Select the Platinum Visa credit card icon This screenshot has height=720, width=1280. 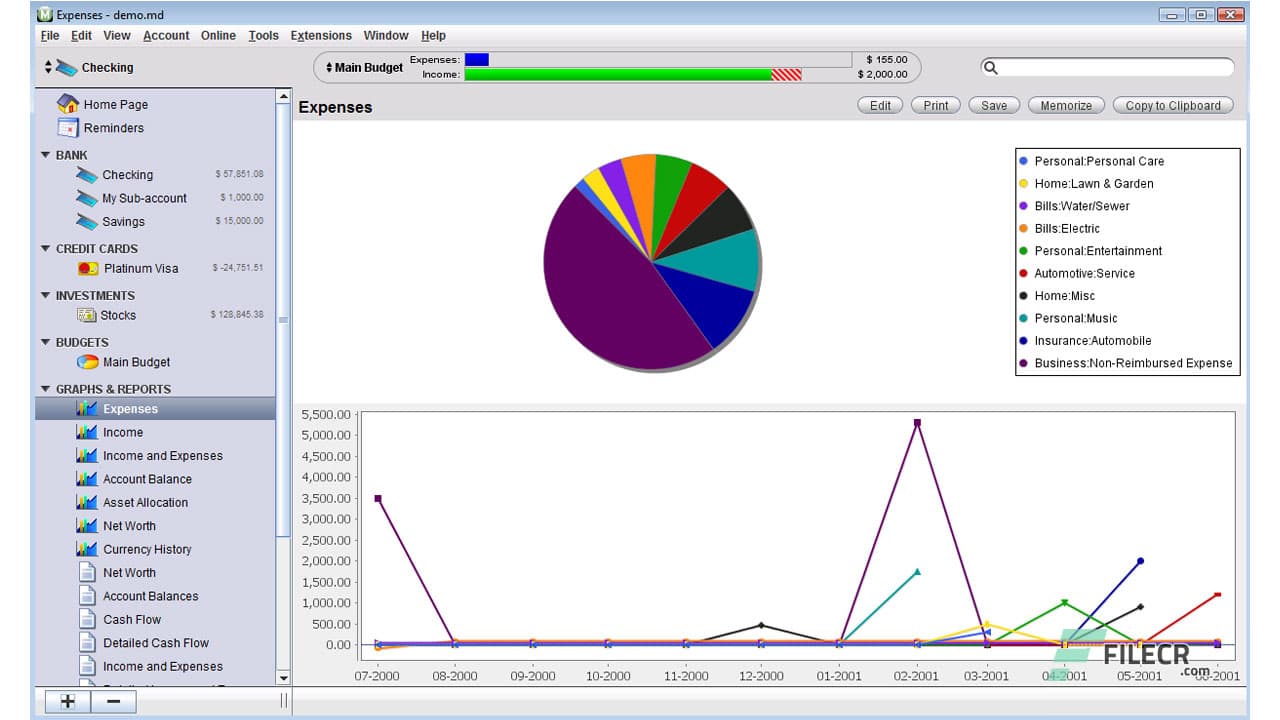pyautogui.click(x=88, y=268)
